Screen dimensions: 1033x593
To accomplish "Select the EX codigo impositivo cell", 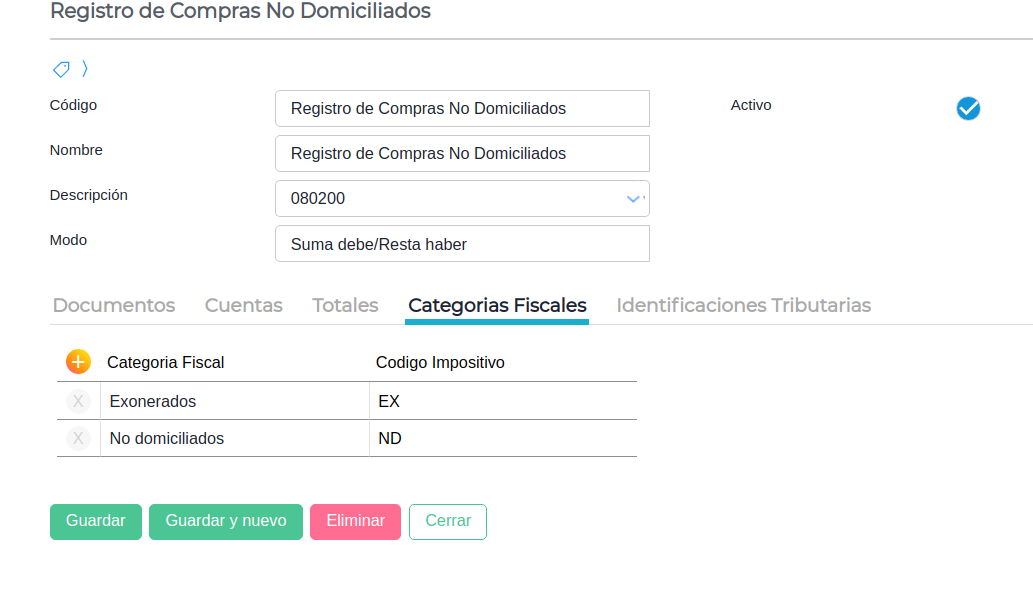I will coord(502,401).
